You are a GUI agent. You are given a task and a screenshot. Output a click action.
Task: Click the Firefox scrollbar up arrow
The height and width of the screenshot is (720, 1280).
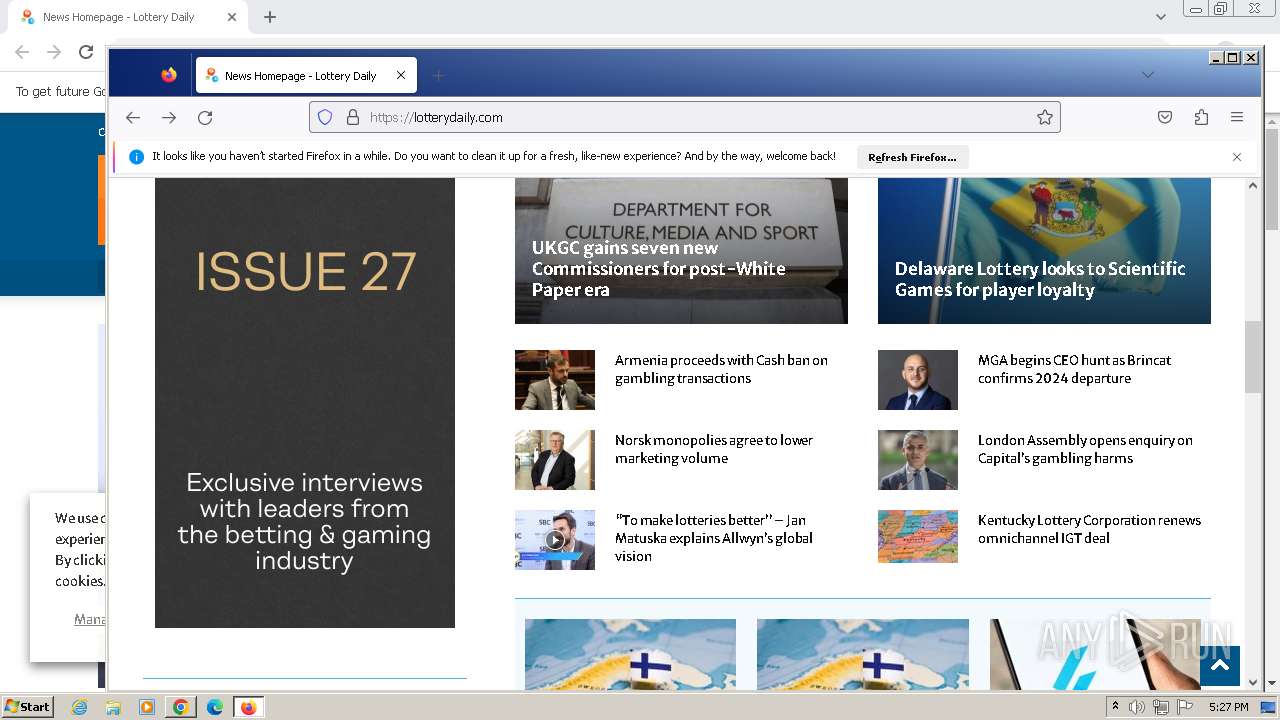click(x=1253, y=186)
